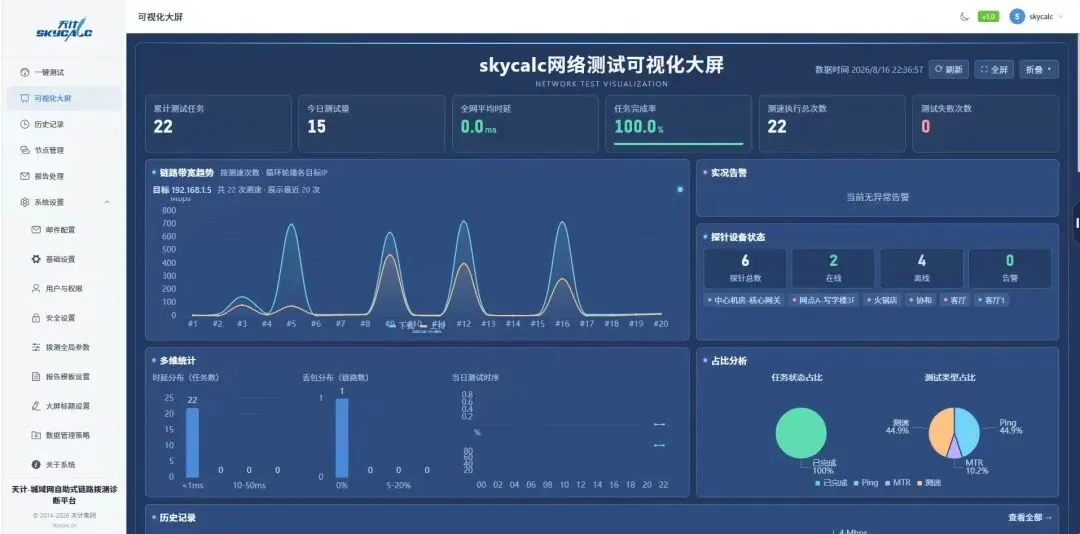
Task: Open 基础设置 via its gear icon
Action: (x=36, y=259)
